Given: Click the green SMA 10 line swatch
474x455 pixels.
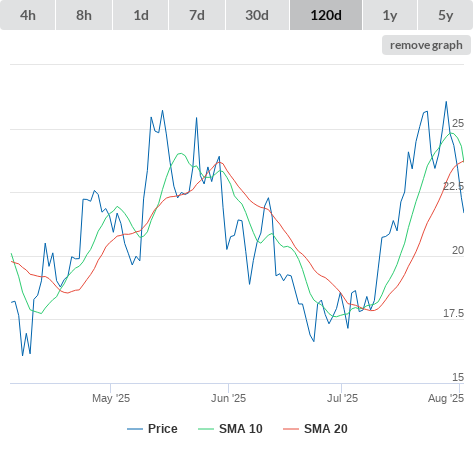Looking at the screenshot, I should tap(206, 429).
